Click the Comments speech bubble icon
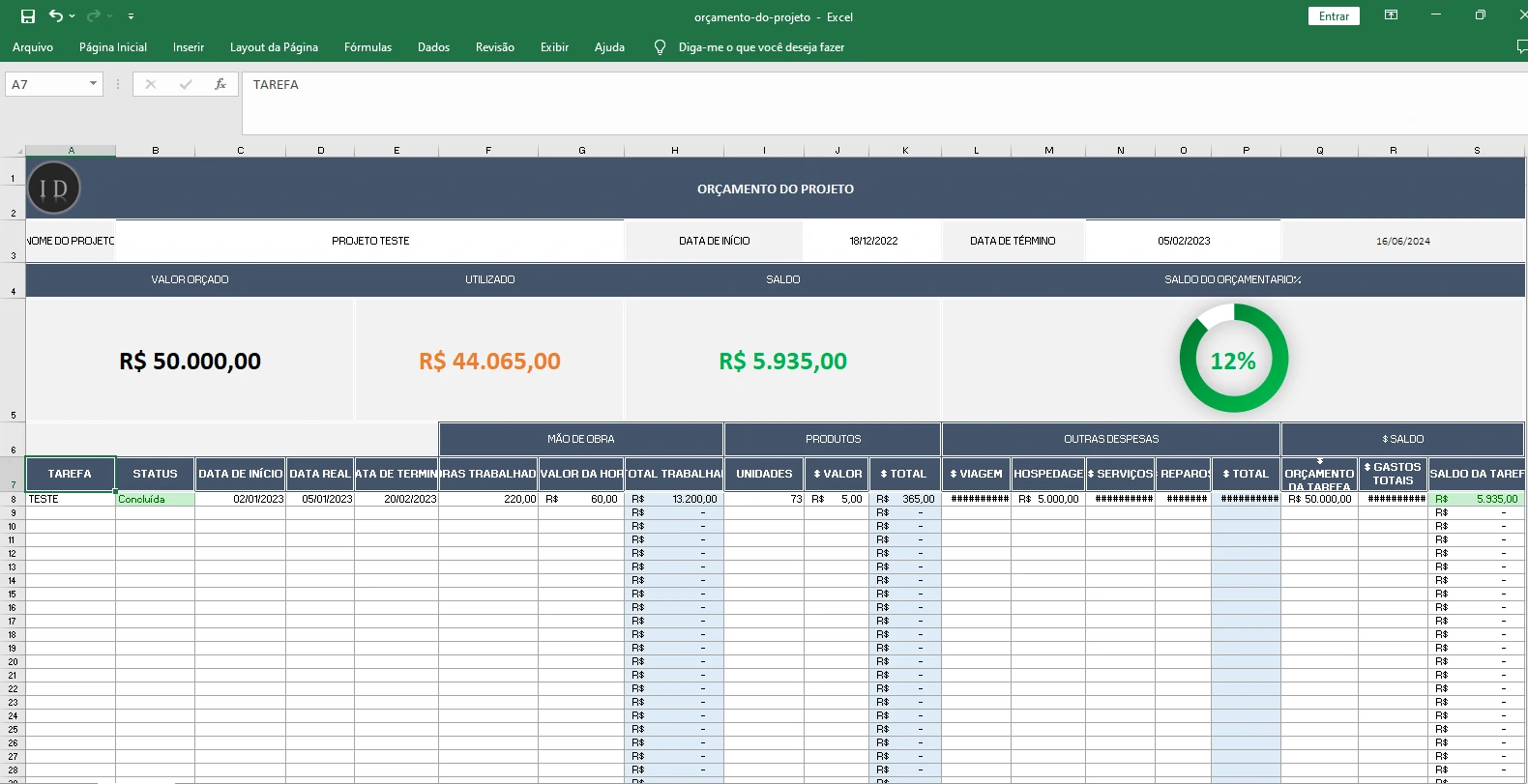 click(1521, 46)
